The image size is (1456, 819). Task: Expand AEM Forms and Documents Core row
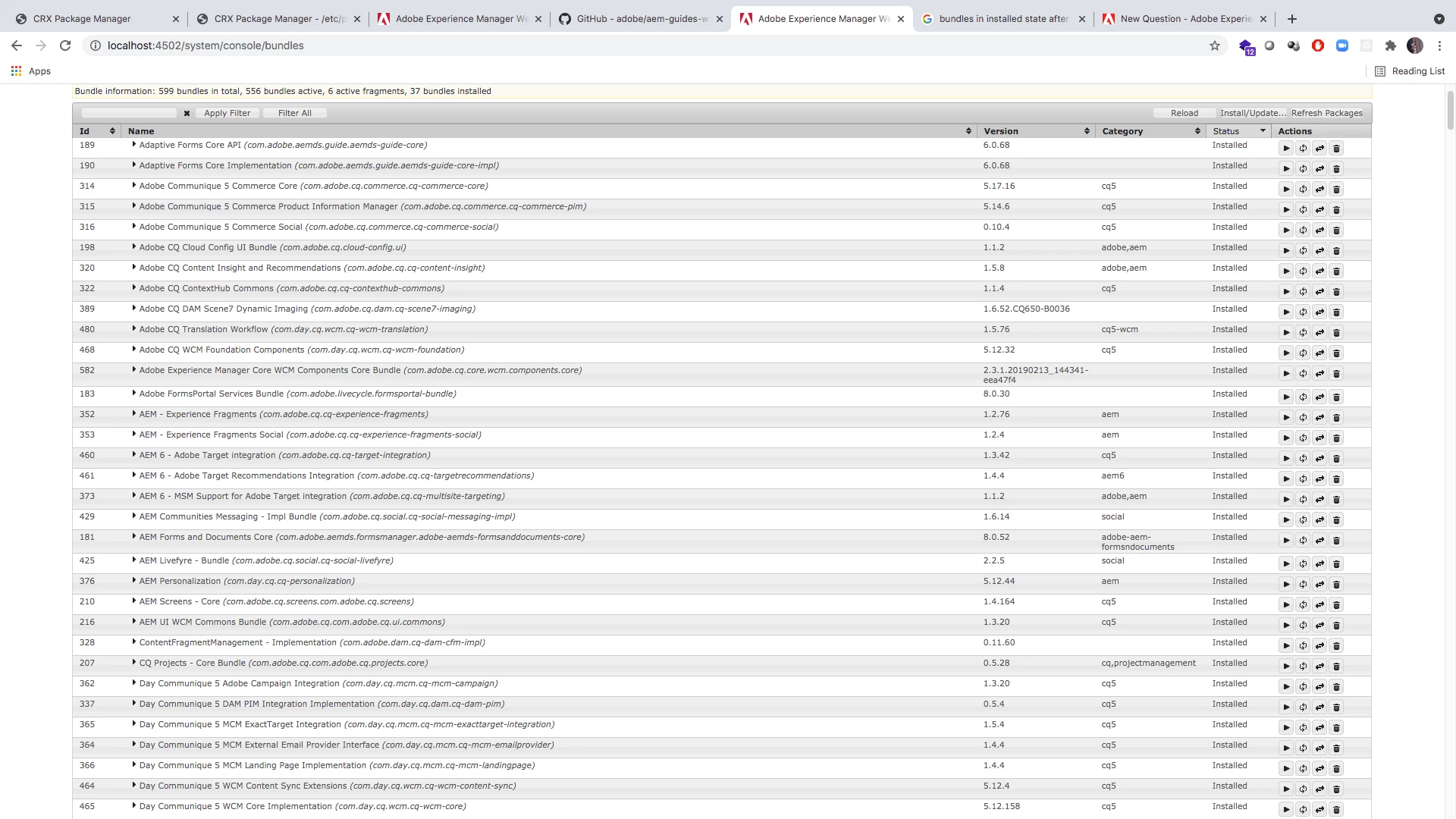[134, 536]
